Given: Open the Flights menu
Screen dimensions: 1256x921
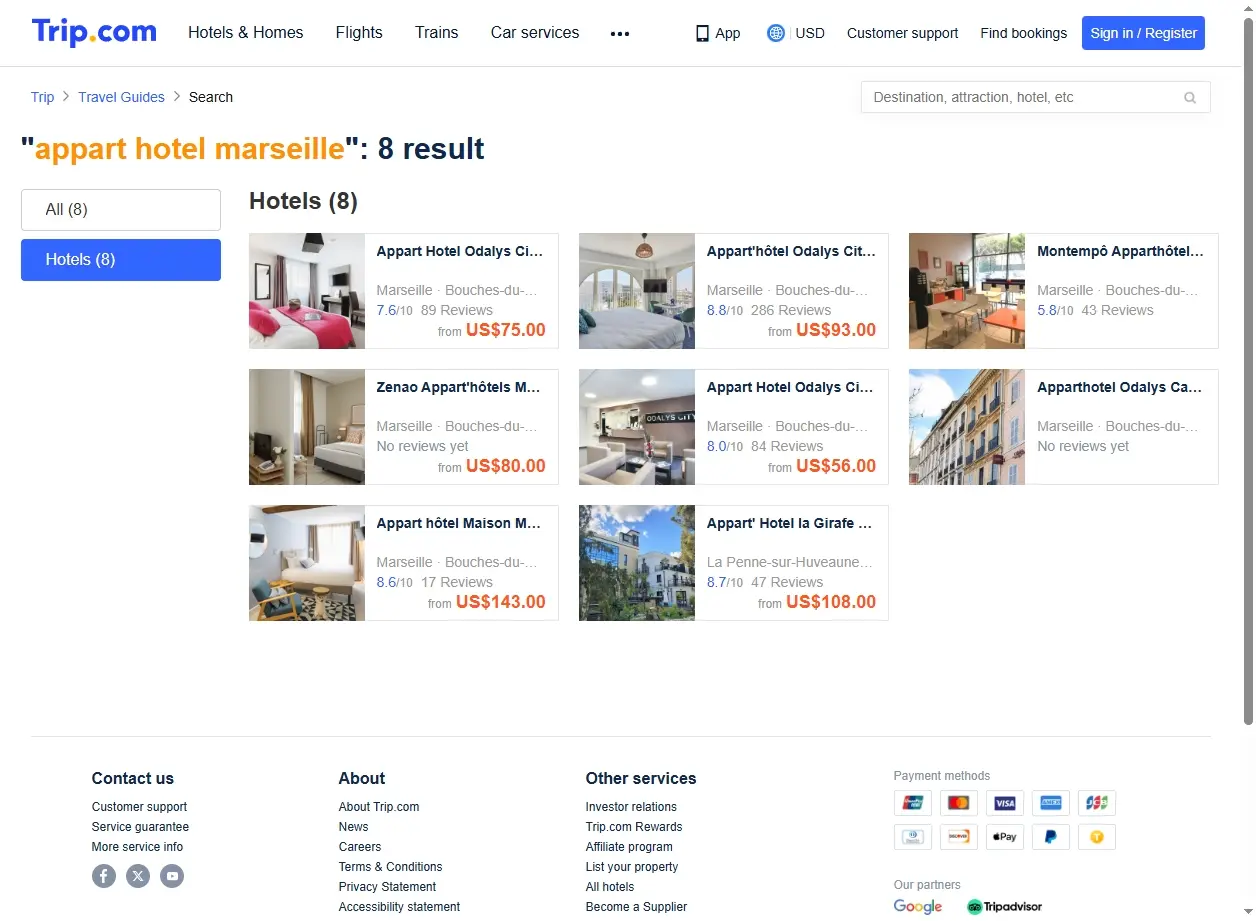Looking at the screenshot, I should pos(359,33).
